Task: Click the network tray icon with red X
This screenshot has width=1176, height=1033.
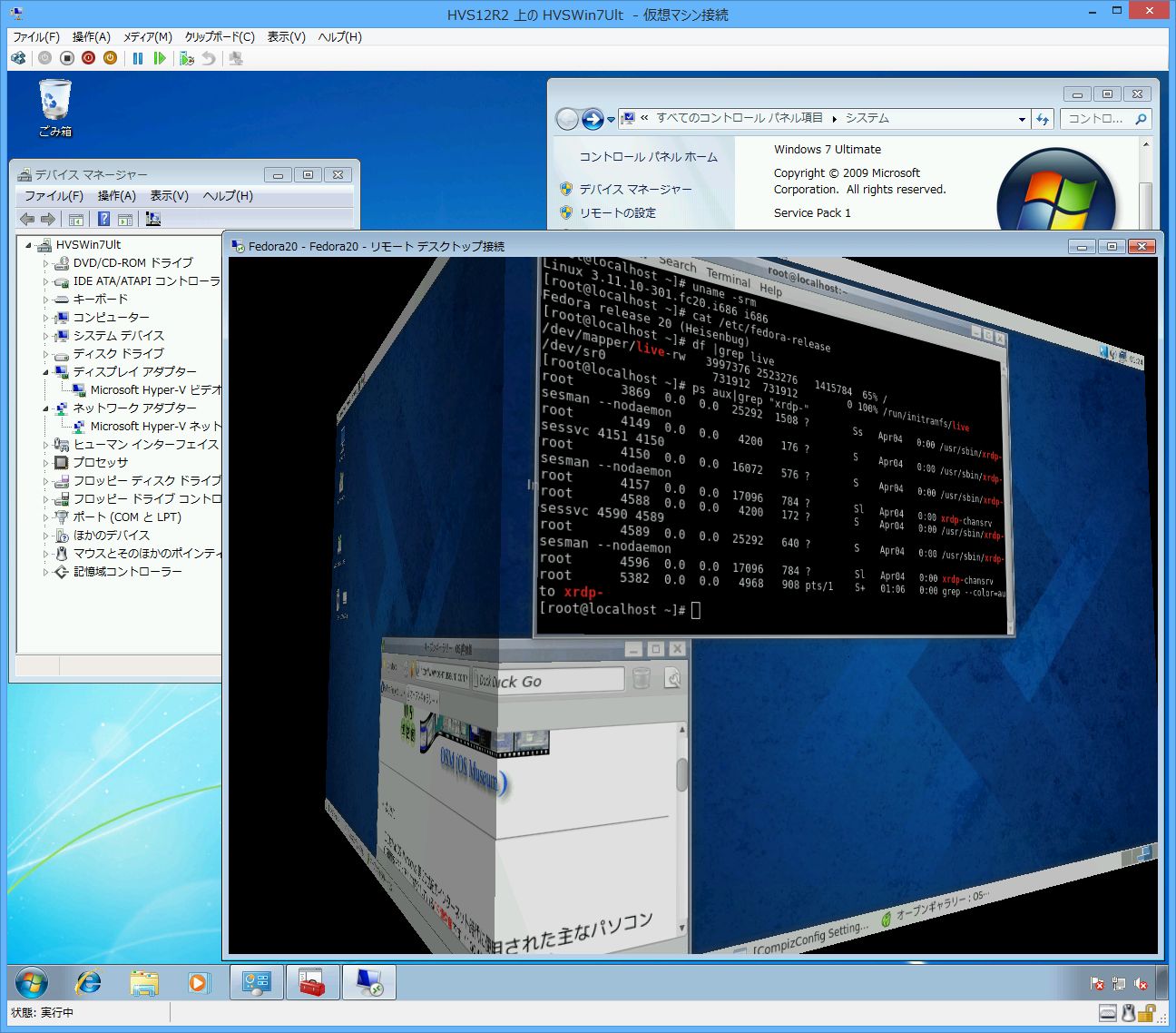Action: [1119, 983]
